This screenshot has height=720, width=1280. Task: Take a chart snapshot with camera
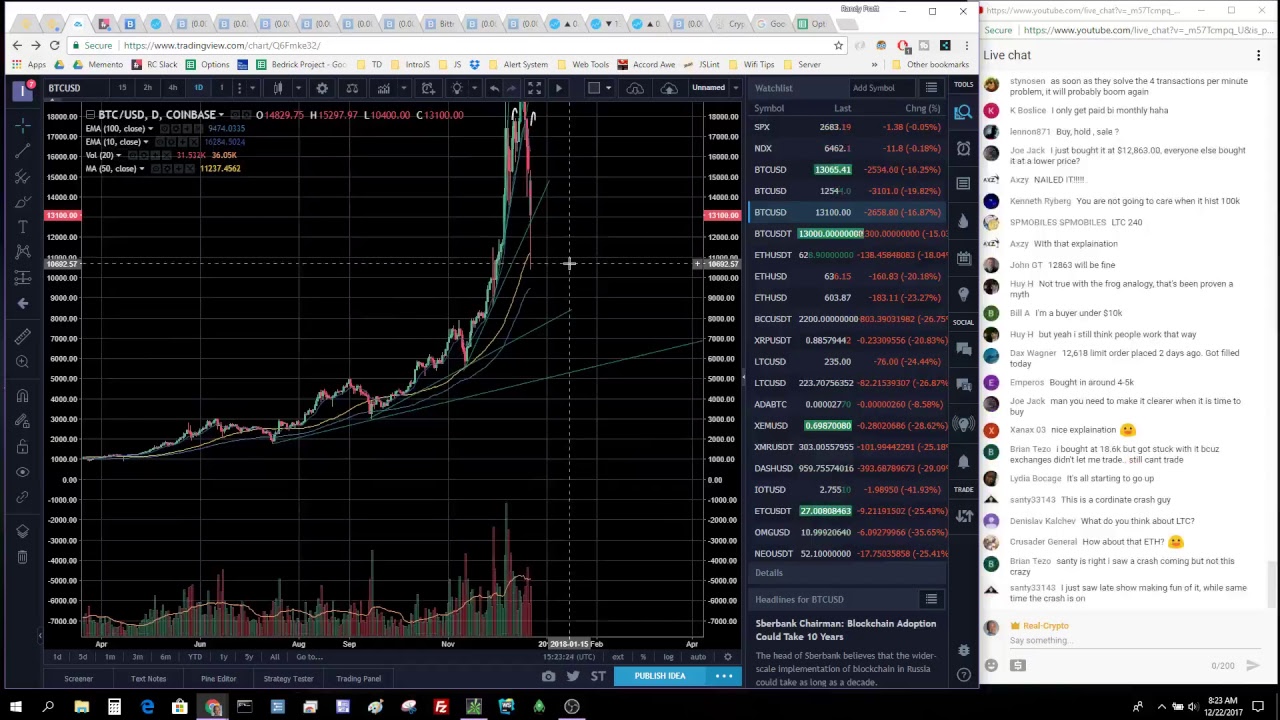(548, 677)
